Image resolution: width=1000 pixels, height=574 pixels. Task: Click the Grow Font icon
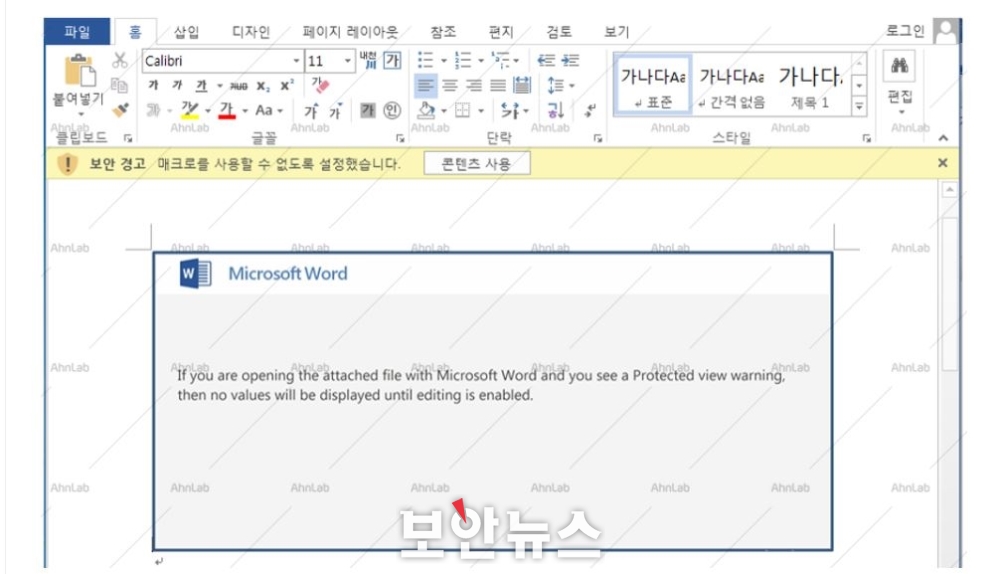(x=311, y=111)
